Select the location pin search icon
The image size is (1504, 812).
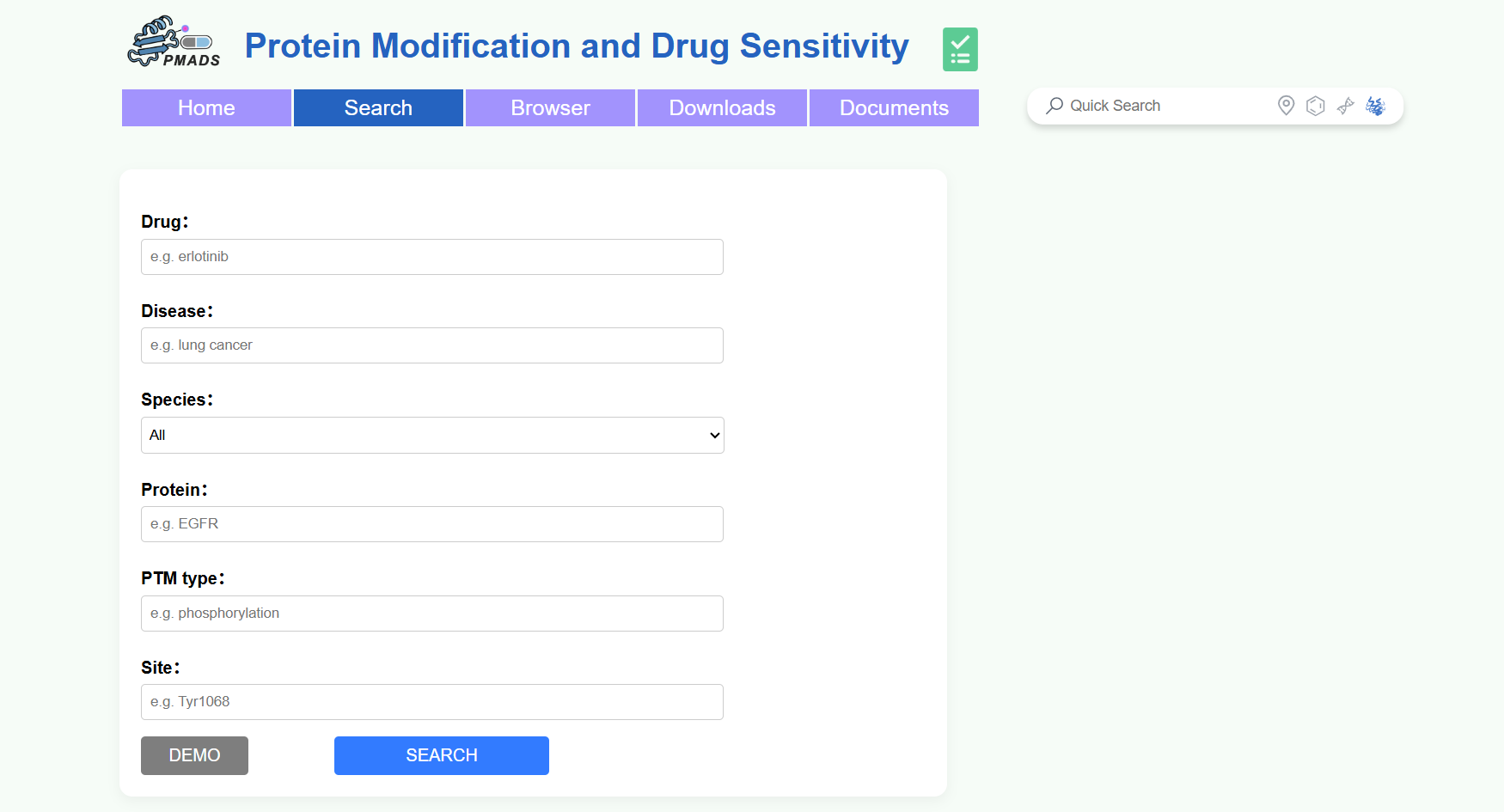pos(1286,106)
